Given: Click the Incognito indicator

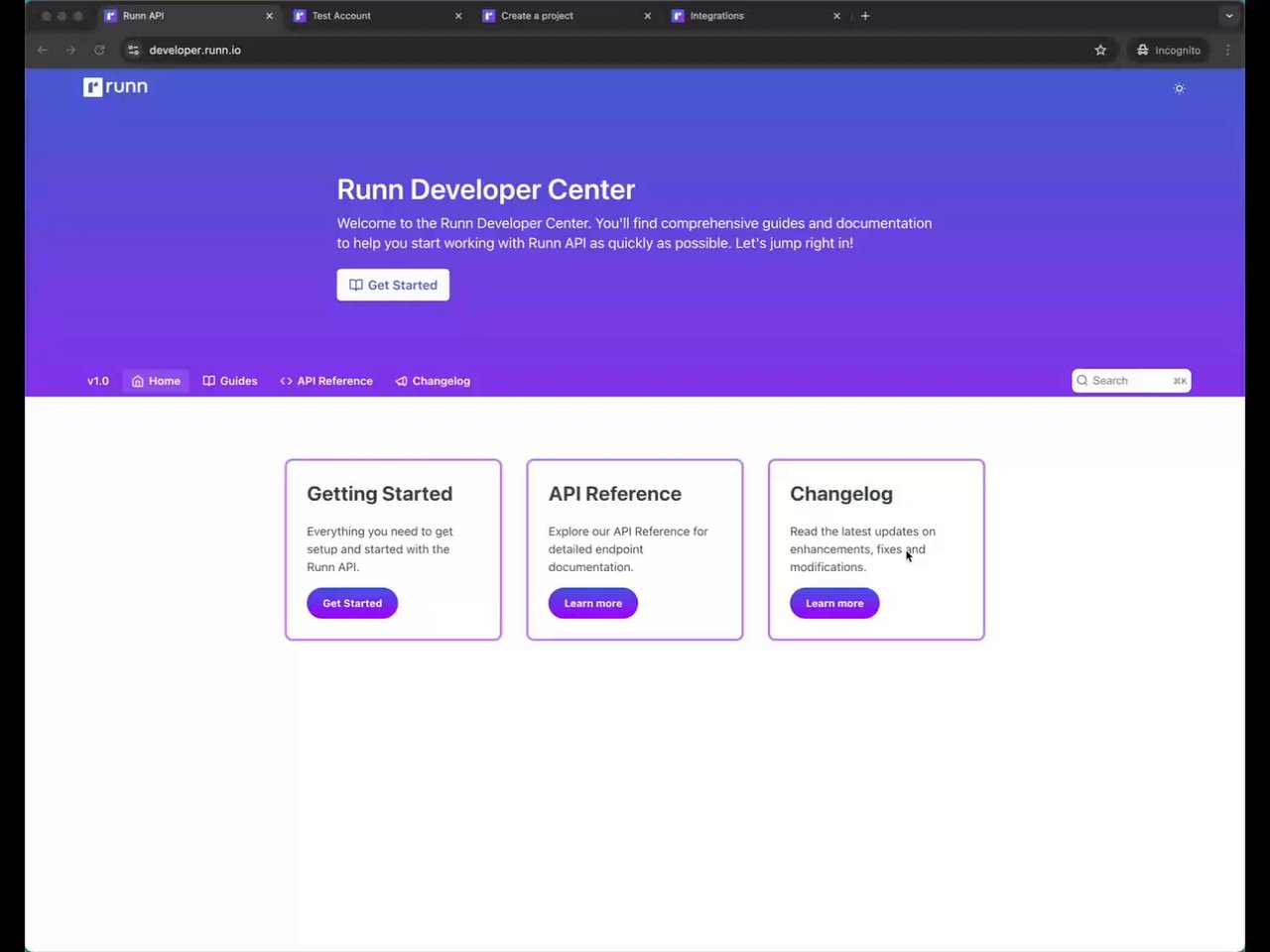Looking at the screenshot, I should coord(1169,50).
